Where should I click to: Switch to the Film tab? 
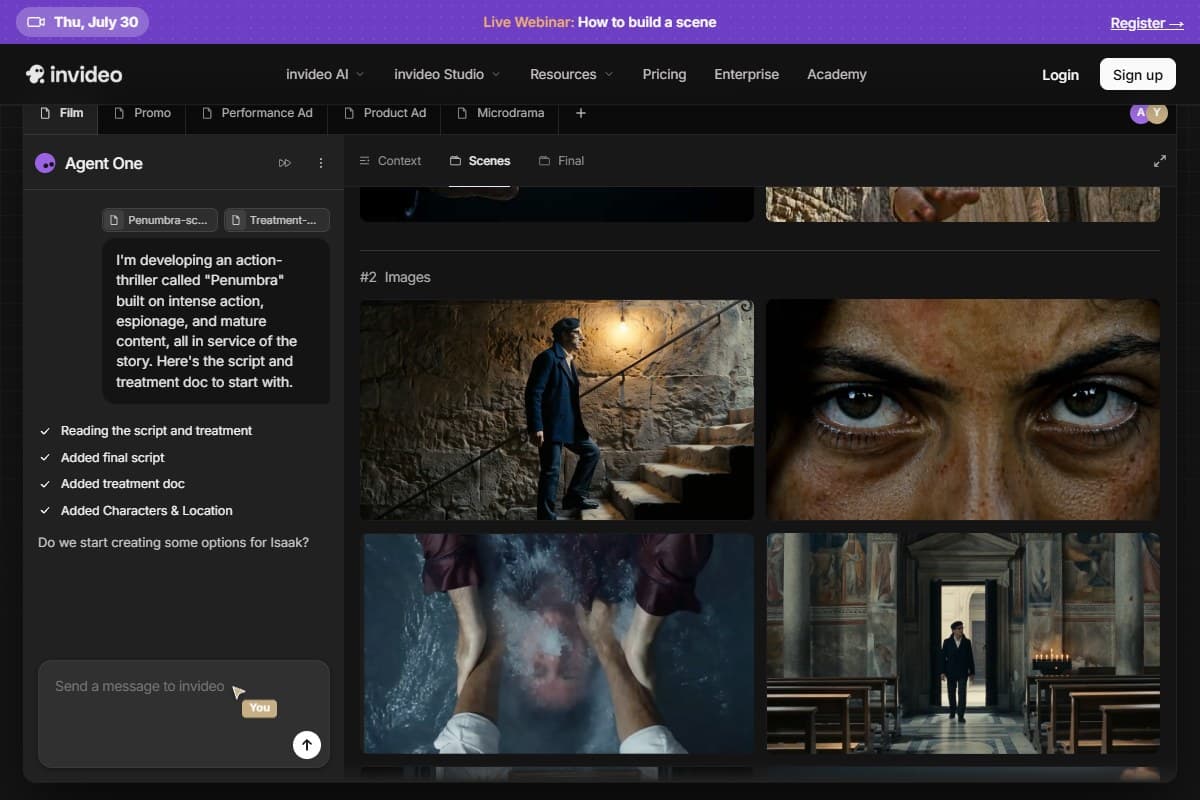click(x=61, y=113)
